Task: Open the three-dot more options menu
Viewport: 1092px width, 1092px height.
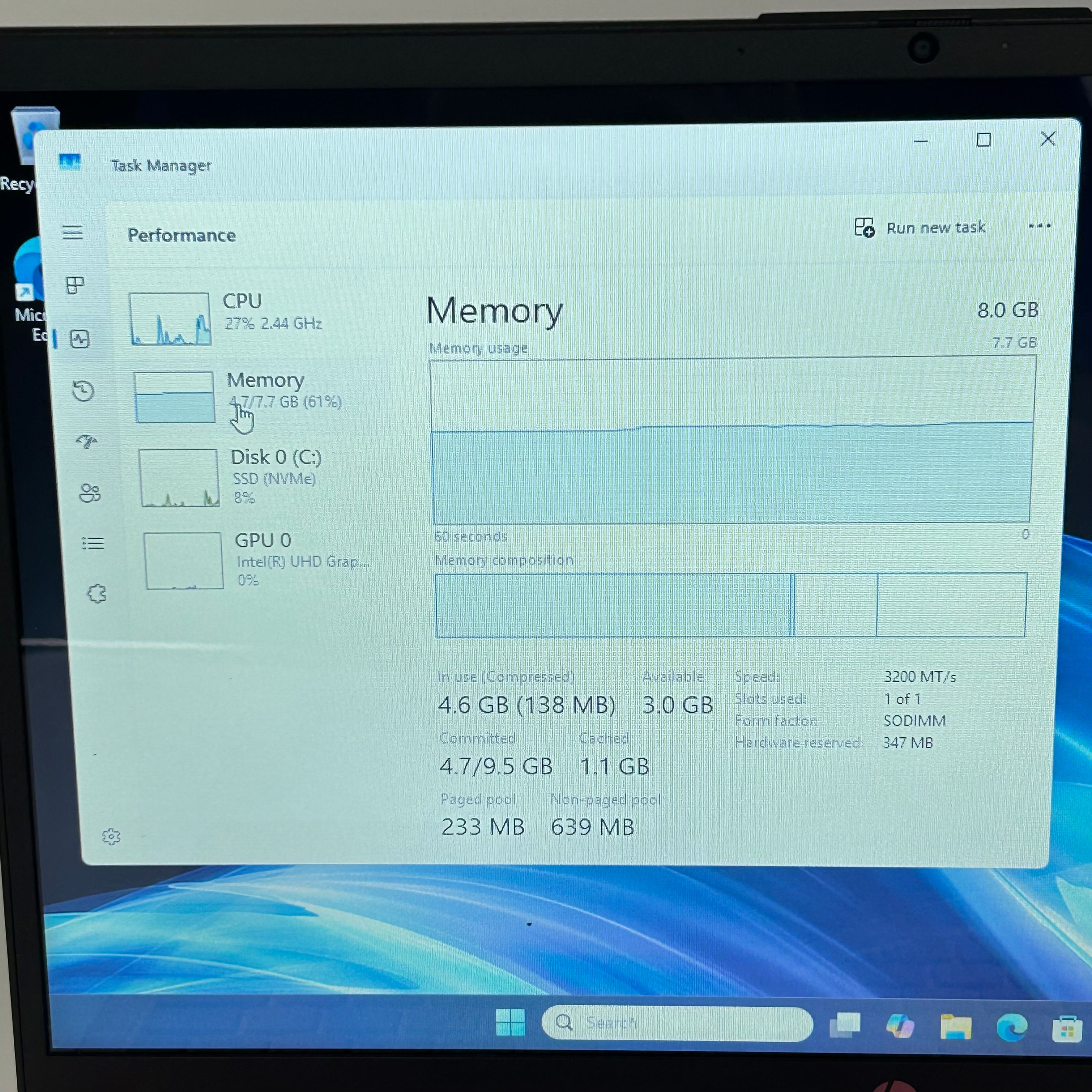Action: tap(1039, 226)
